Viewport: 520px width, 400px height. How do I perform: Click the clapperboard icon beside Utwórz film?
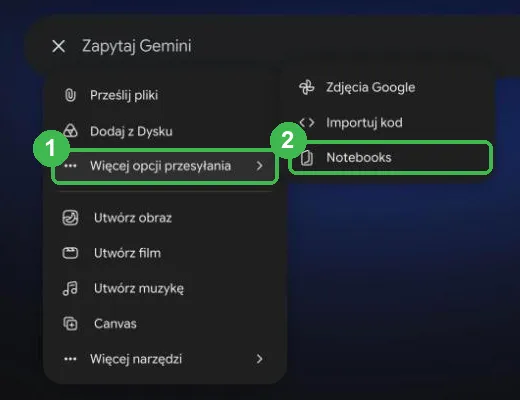tap(70, 253)
